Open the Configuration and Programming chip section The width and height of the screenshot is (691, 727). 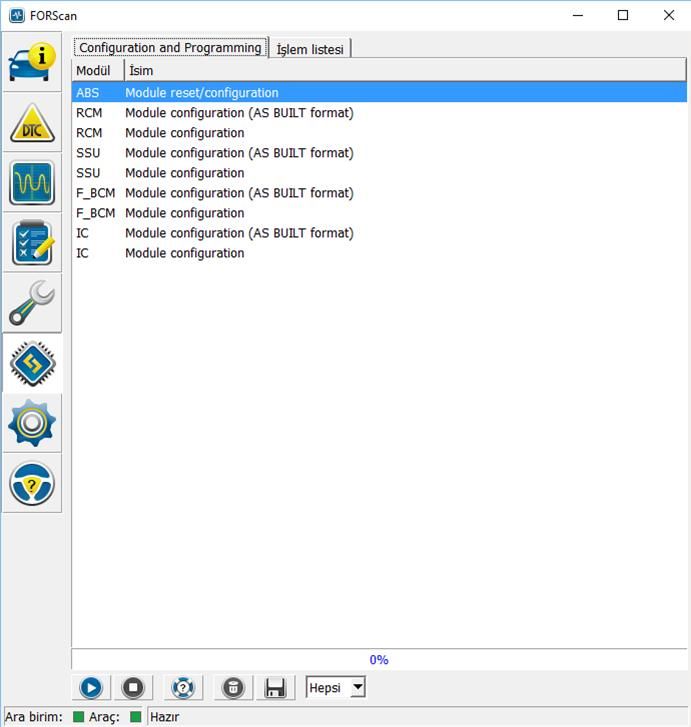[32, 363]
